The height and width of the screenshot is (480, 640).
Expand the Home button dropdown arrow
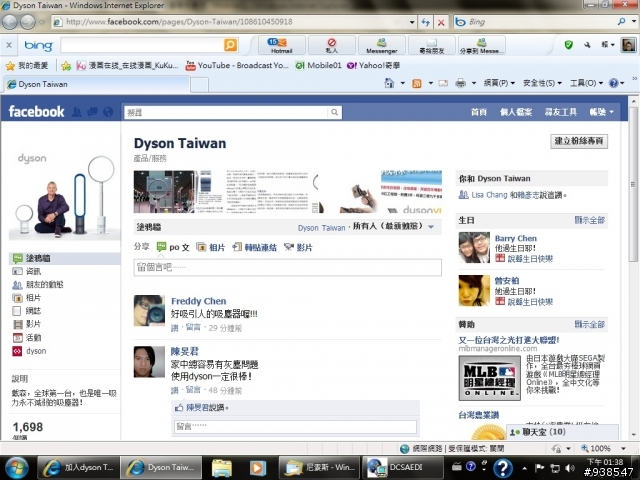402,83
